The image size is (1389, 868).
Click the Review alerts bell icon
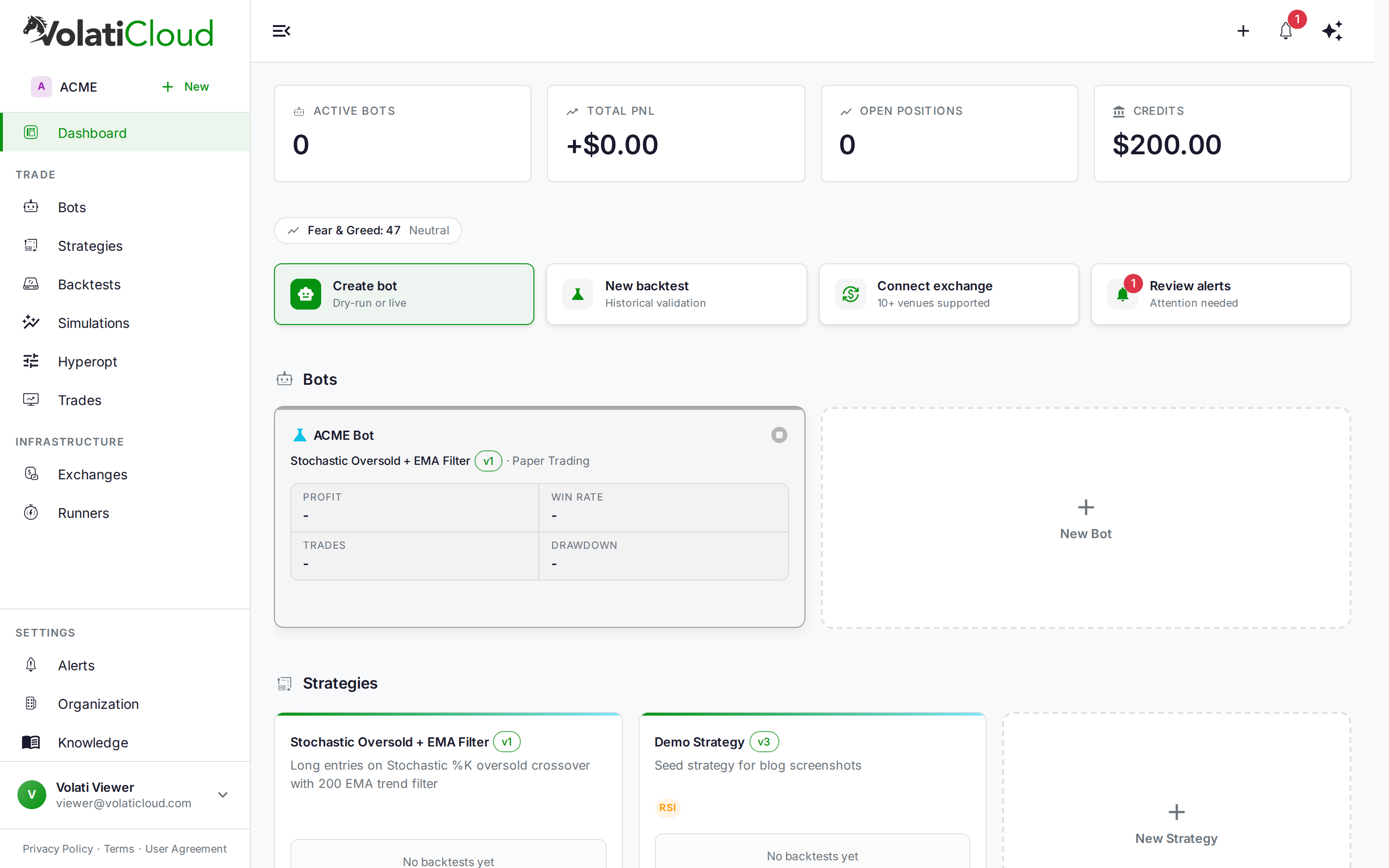pos(1123,295)
